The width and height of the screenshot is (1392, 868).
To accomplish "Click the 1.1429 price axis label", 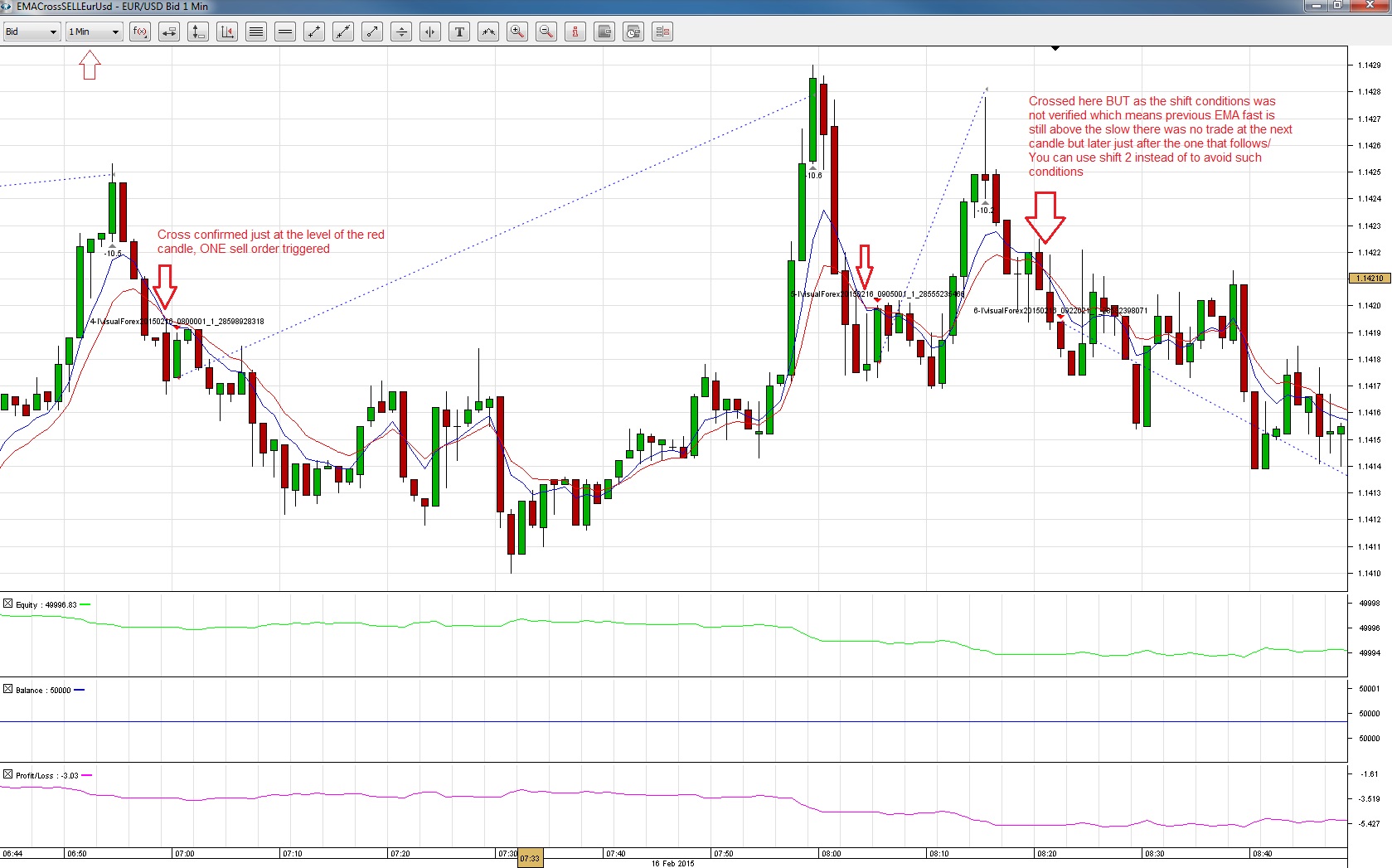I will click(1369, 65).
